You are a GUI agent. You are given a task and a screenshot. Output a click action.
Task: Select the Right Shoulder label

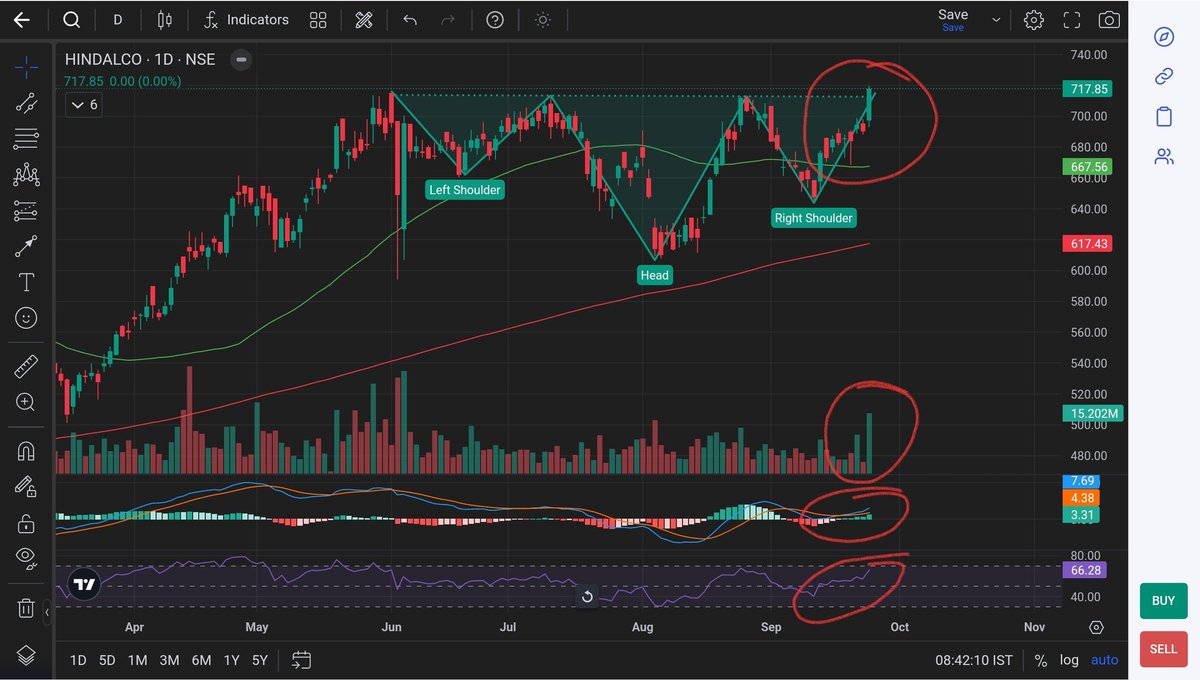814,217
